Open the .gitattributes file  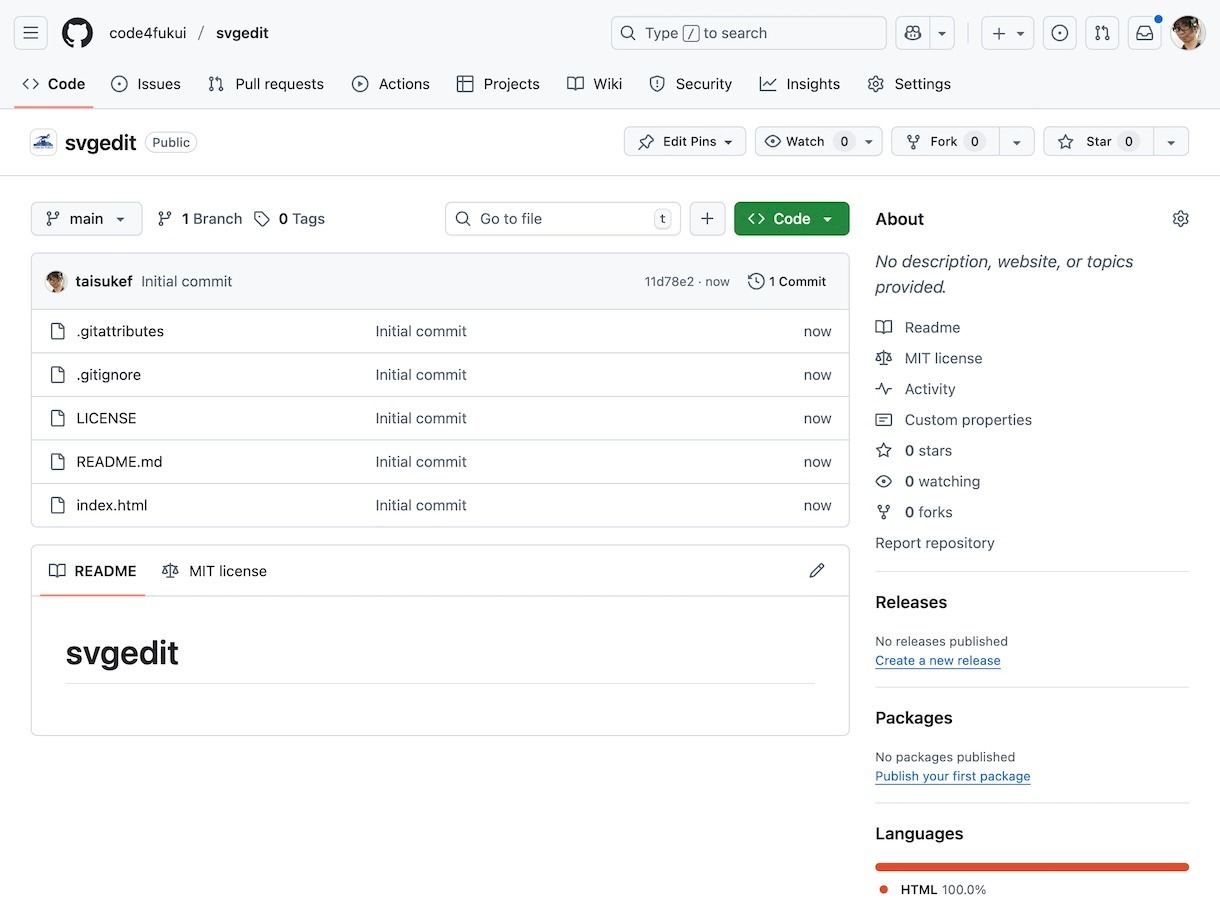[120, 331]
